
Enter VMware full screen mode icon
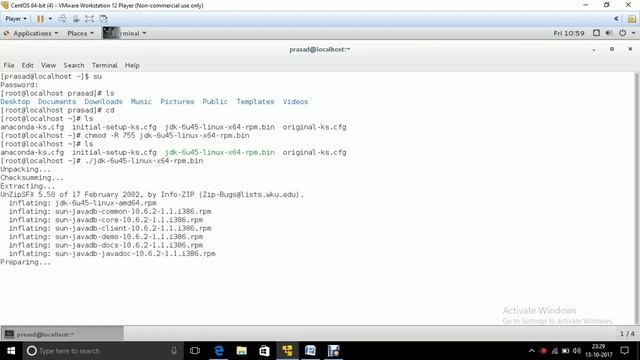pos(89,19)
